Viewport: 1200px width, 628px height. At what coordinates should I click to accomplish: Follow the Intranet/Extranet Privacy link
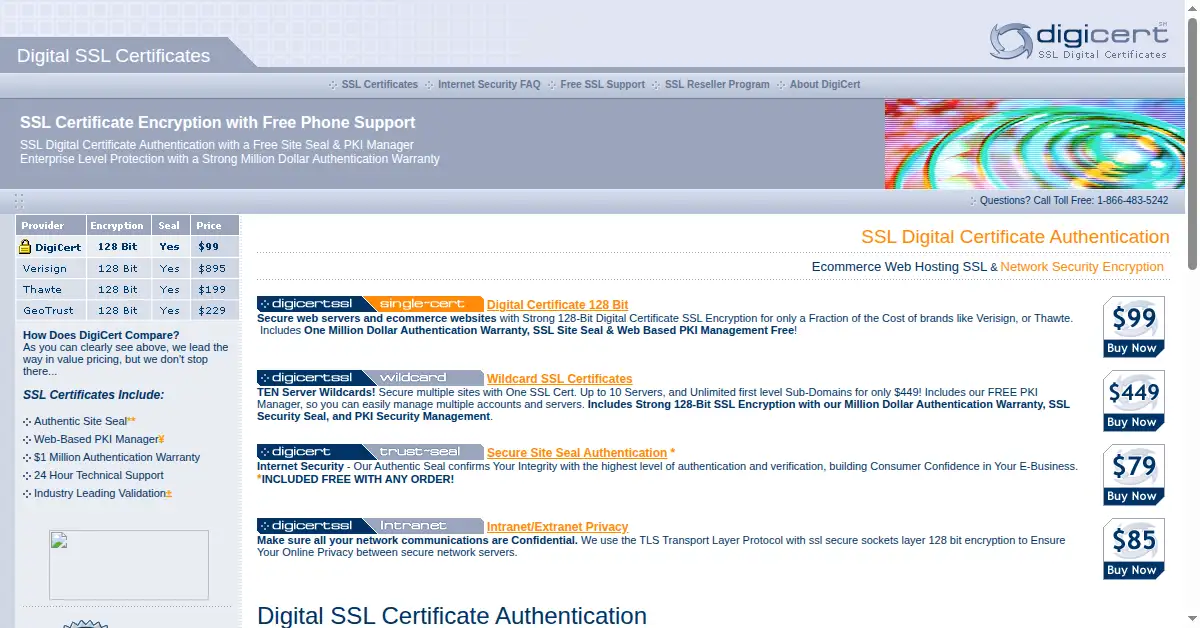pos(558,527)
